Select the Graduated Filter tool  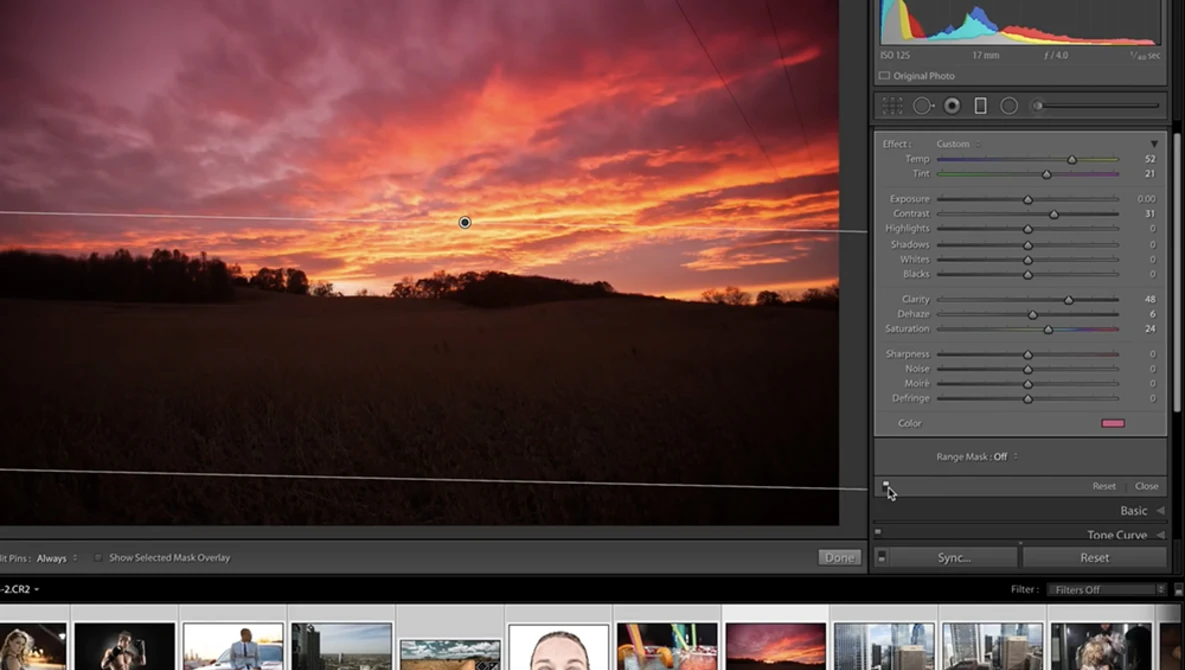click(x=980, y=106)
